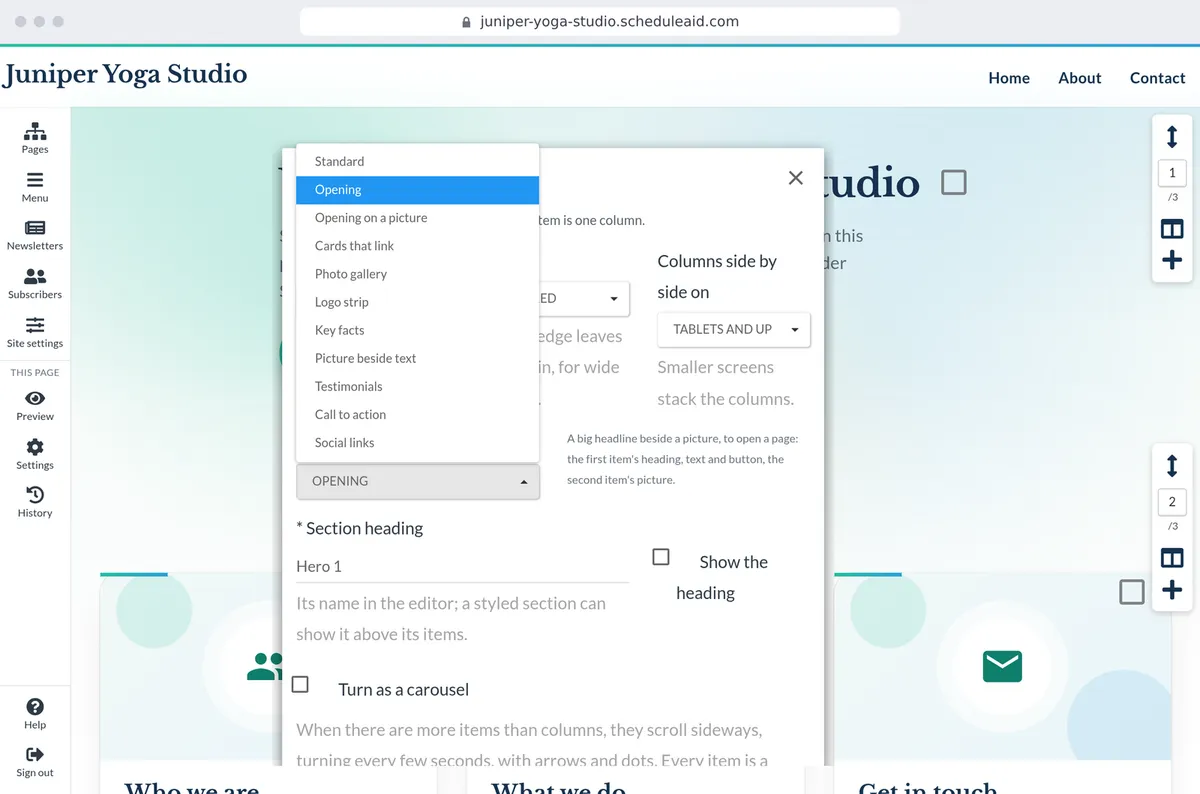This screenshot has width=1200, height=794.
Task: Choose Cards that link option
Action: tap(418, 246)
